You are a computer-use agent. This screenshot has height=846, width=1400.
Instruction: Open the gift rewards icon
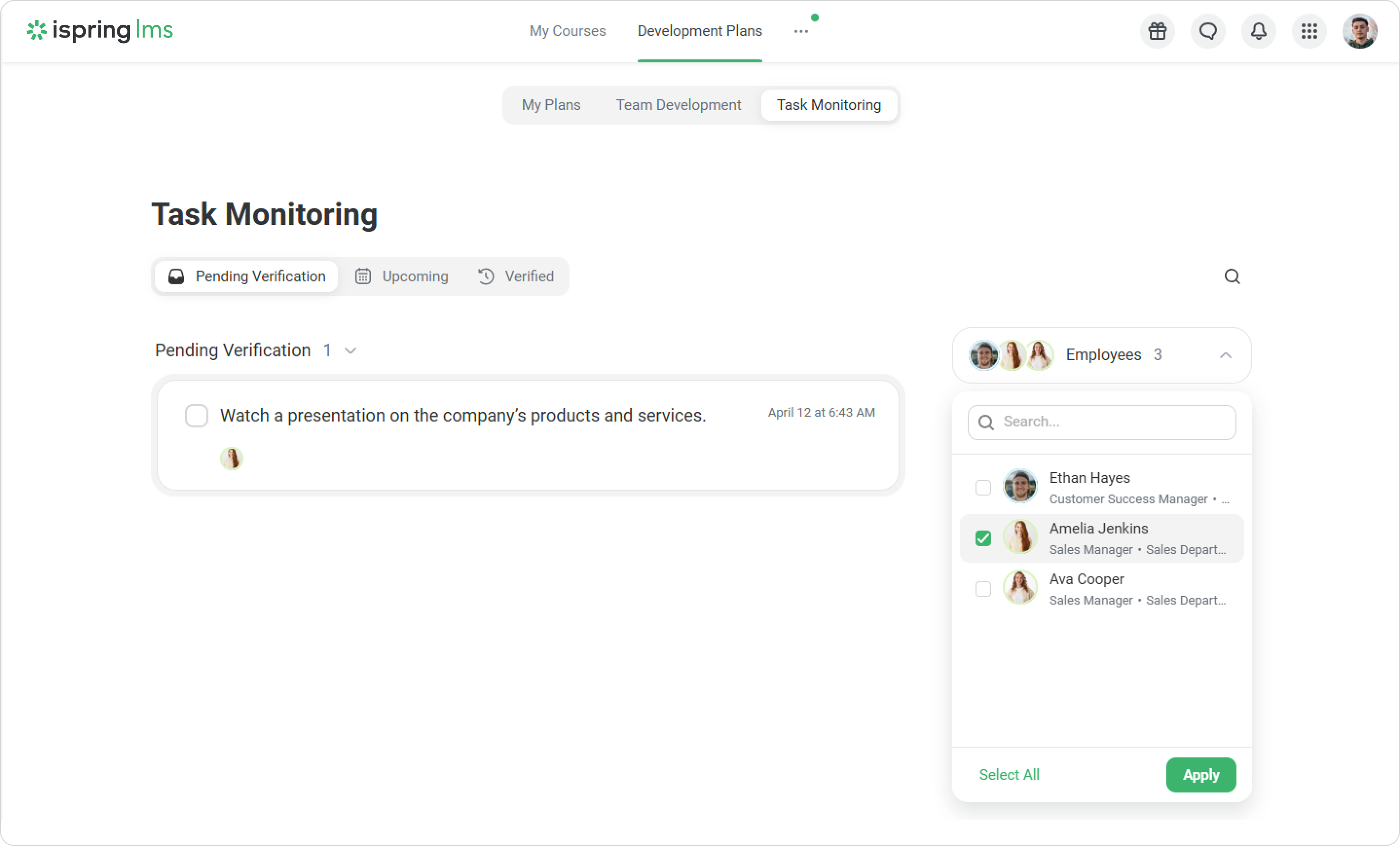pyautogui.click(x=1157, y=31)
